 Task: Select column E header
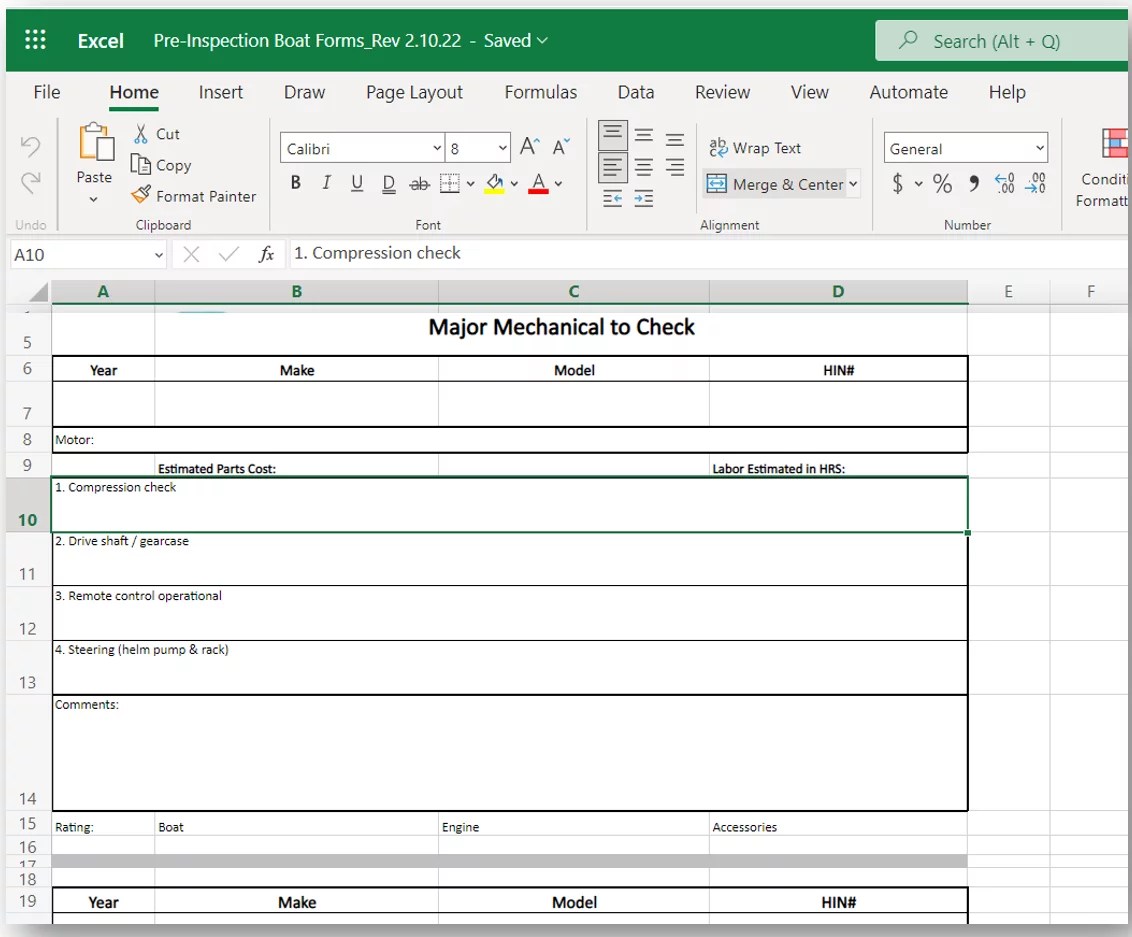(x=1009, y=292)
